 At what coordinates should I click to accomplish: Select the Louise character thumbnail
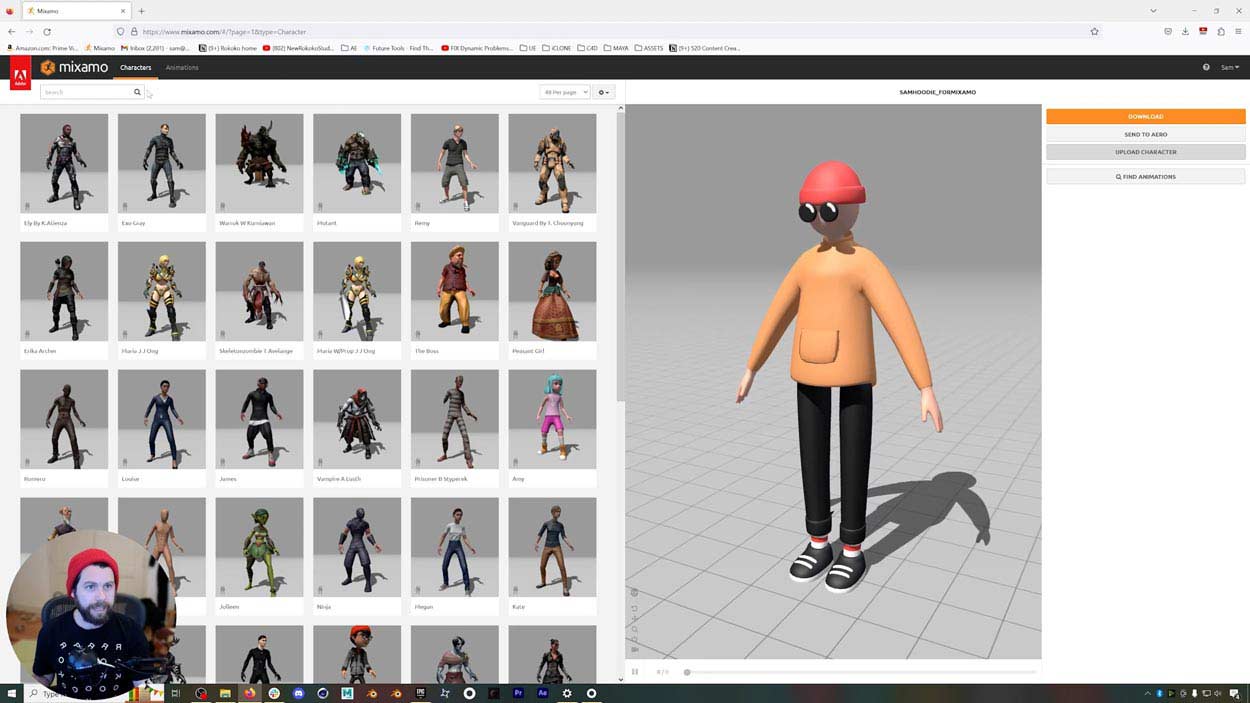click(x=162, y=419)
